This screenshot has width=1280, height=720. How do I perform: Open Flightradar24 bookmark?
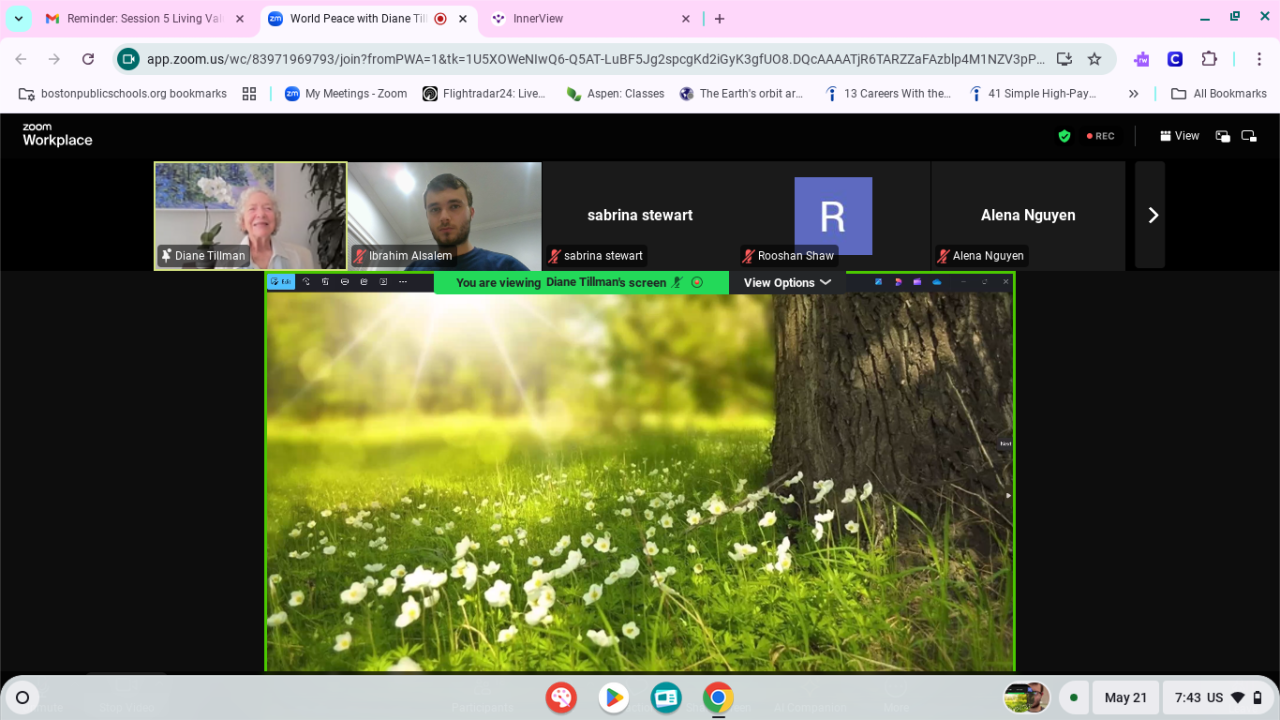pyautogui.click(x=484, y=94)
